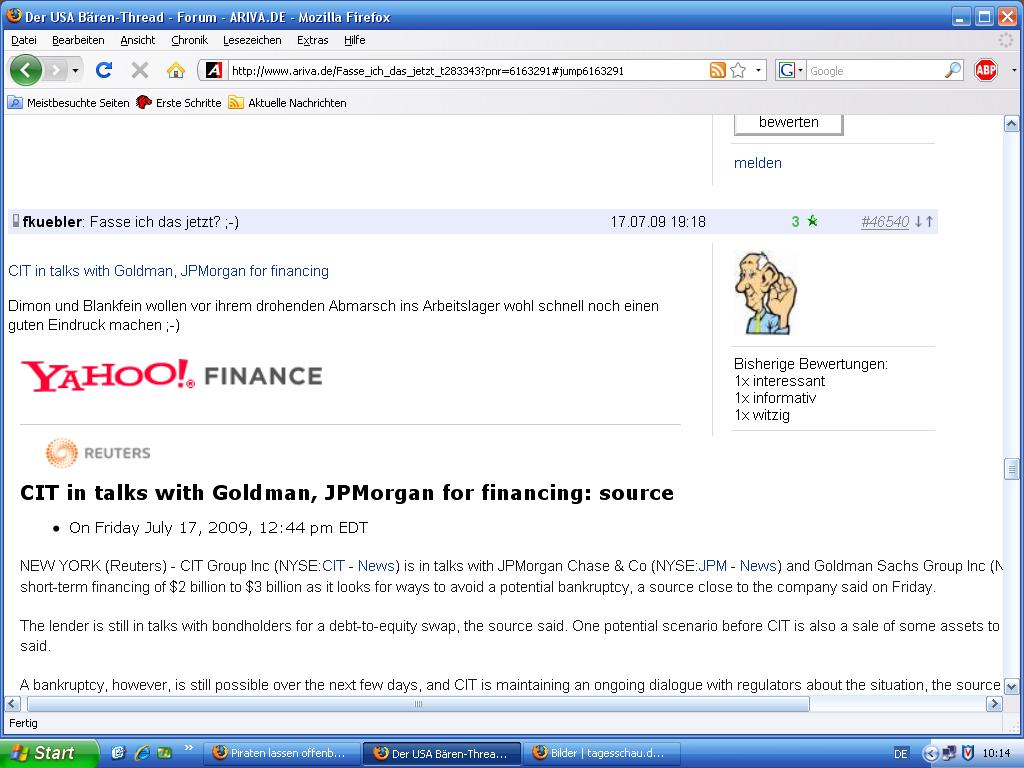Open the search engine selector dropdown
Screen dimensions: 1024x768
[x=791, y=70]
